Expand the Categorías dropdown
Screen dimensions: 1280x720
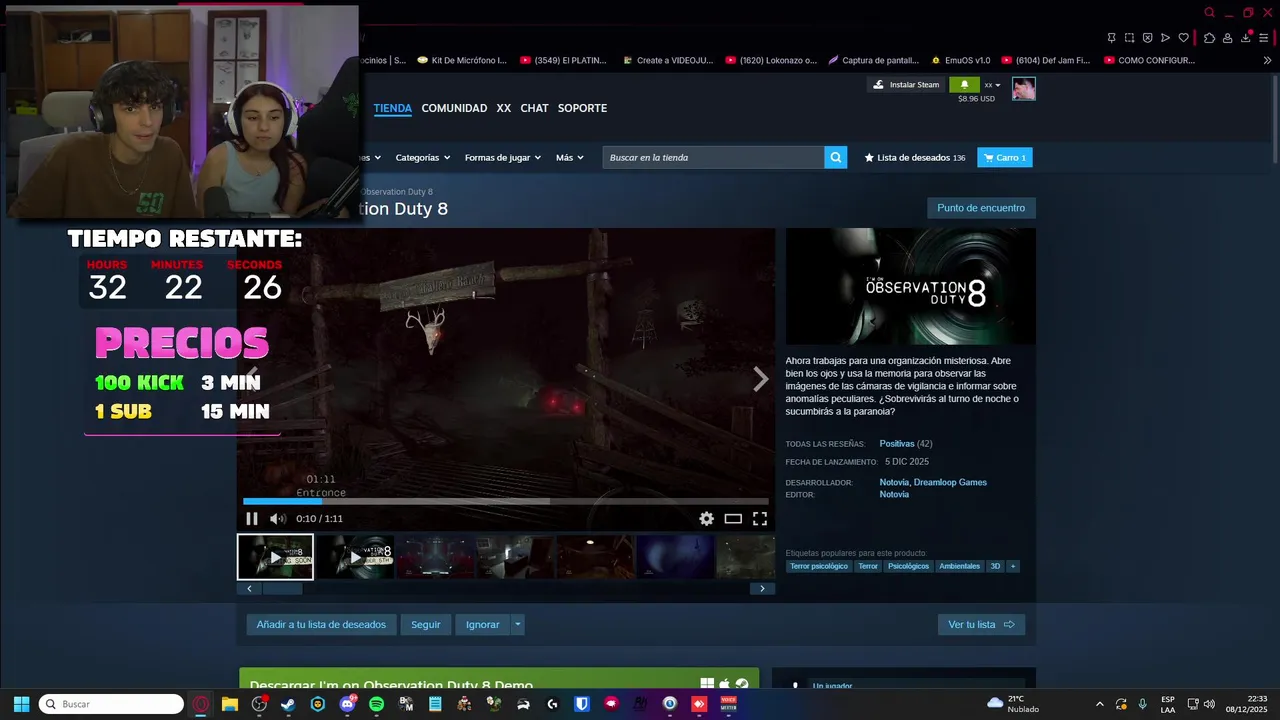pyautogui.click(x=422, y=157)
